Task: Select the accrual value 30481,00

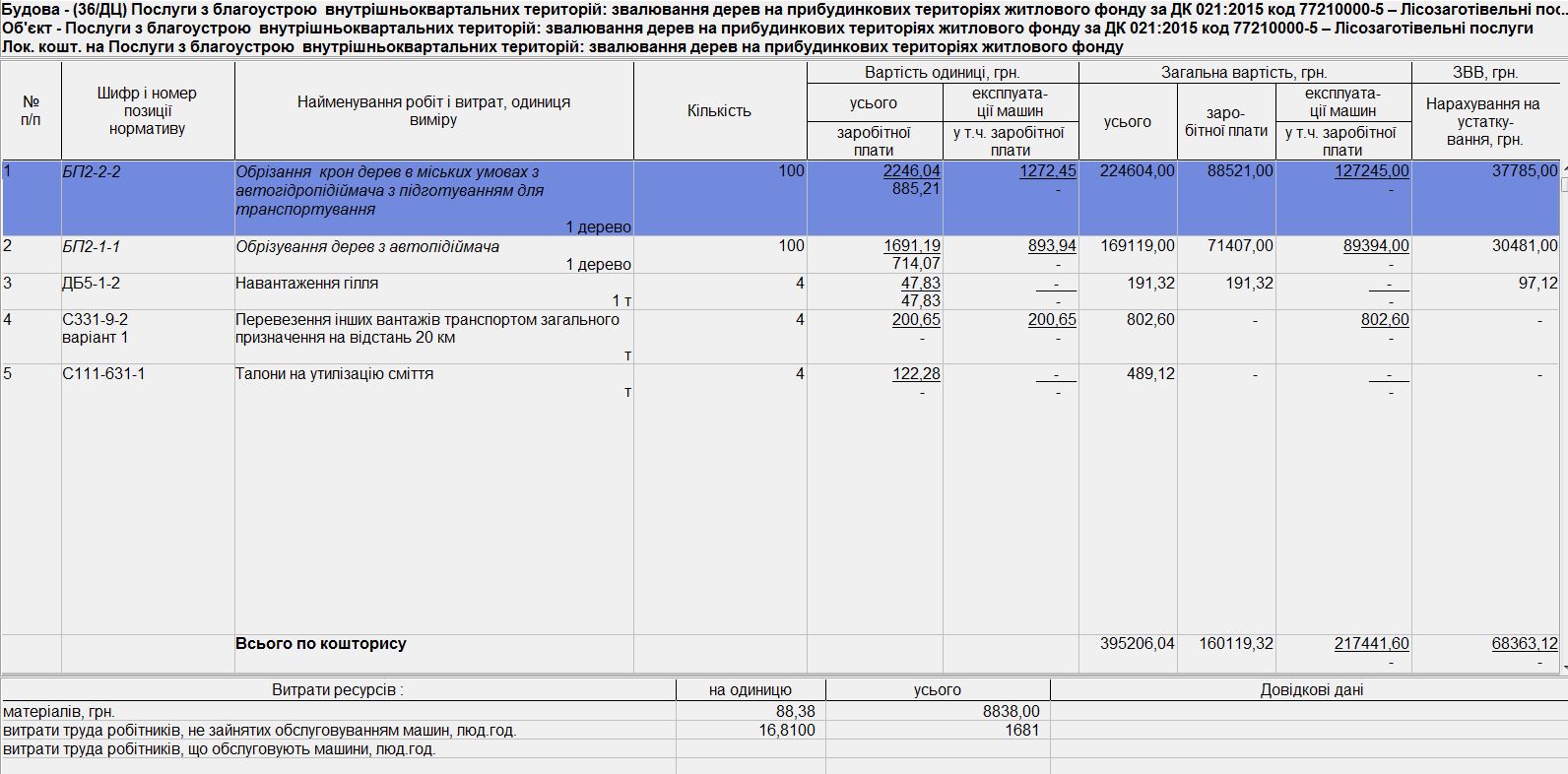Action: pyautogui.click(x=1525, y=246)
